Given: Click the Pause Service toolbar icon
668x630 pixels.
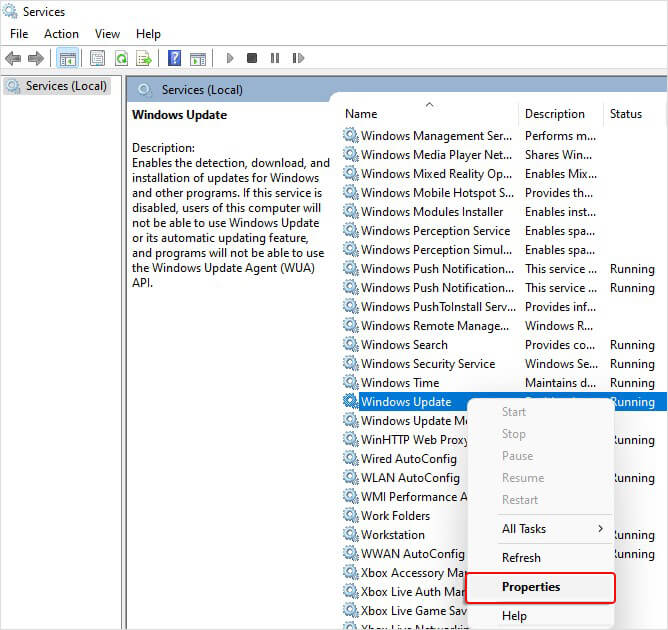Looking at the screenshot, I should [275, 58].
